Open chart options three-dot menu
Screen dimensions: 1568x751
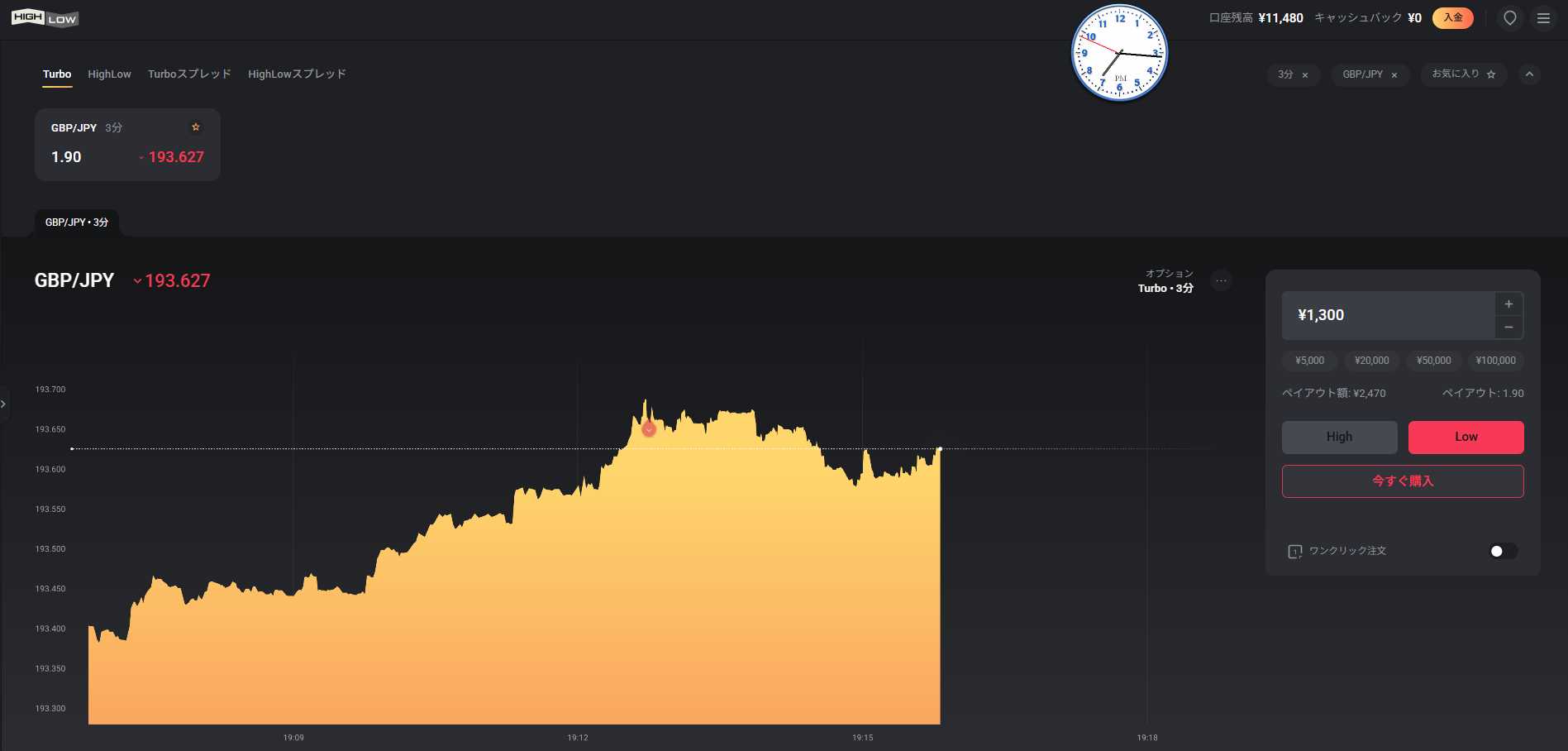click(x=1221, y=281)
